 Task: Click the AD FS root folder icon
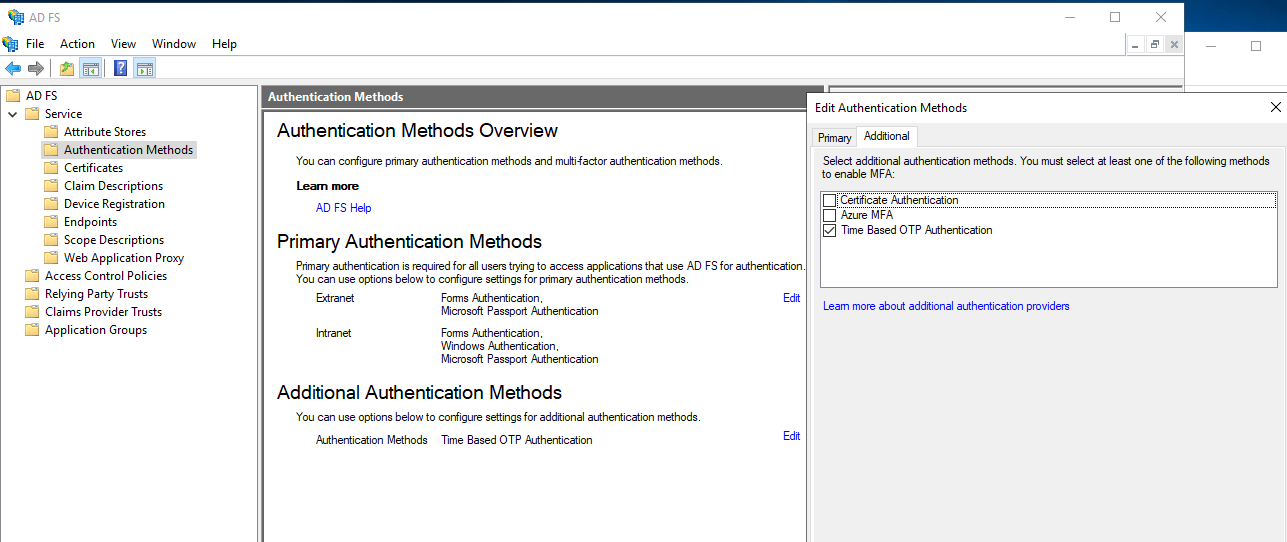click(x=13, y=96)
